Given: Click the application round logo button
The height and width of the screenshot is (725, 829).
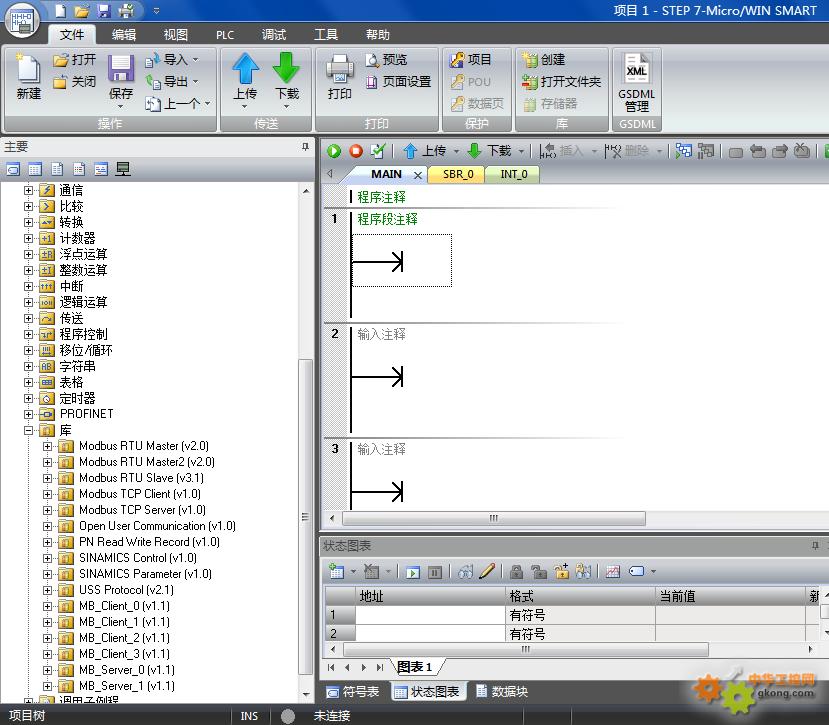Looking at the screenshot, I should (x=22, y=21).
